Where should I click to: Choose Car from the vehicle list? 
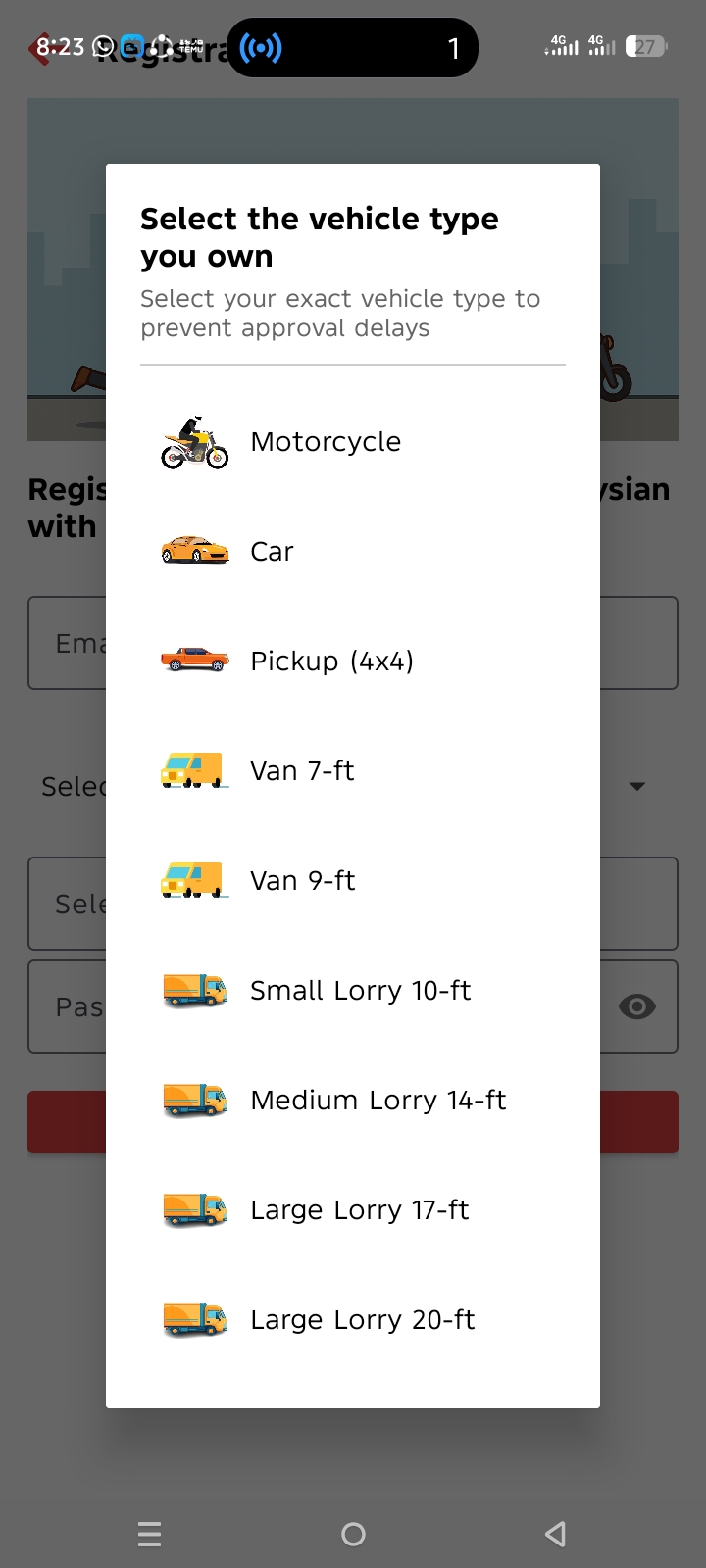(x=272, y=552)
